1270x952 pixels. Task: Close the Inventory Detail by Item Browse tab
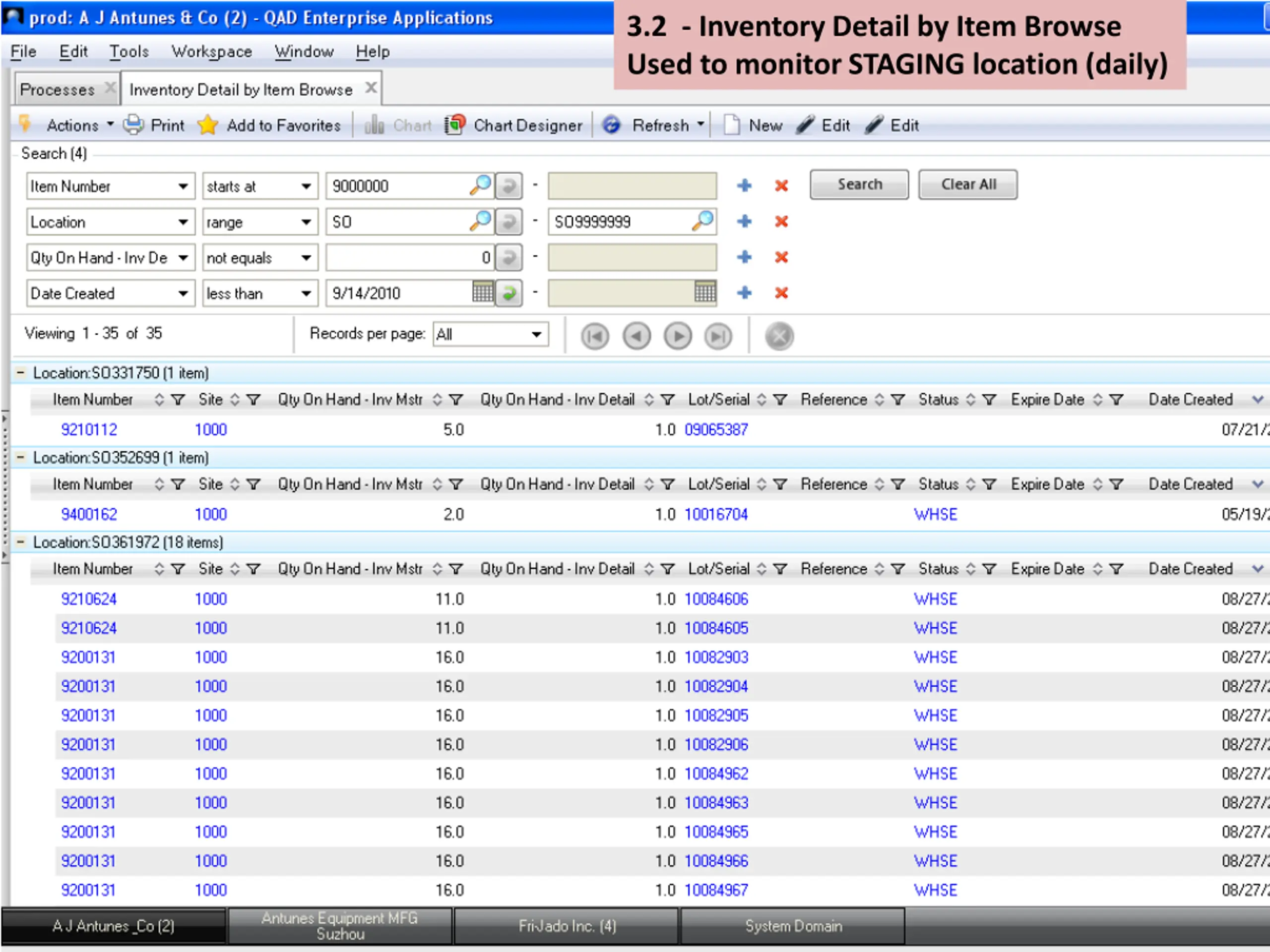(x=372, y=88)
